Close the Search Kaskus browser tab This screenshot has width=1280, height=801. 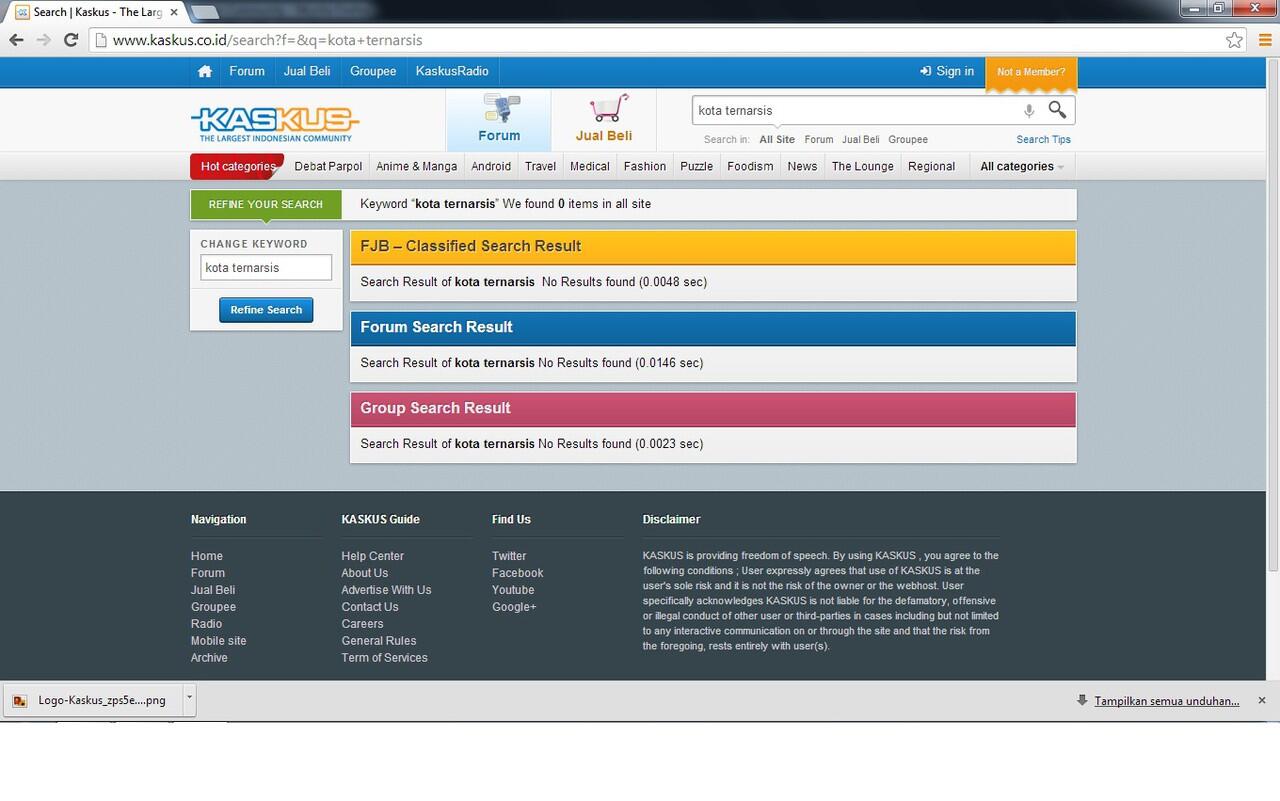pos(174,12)
